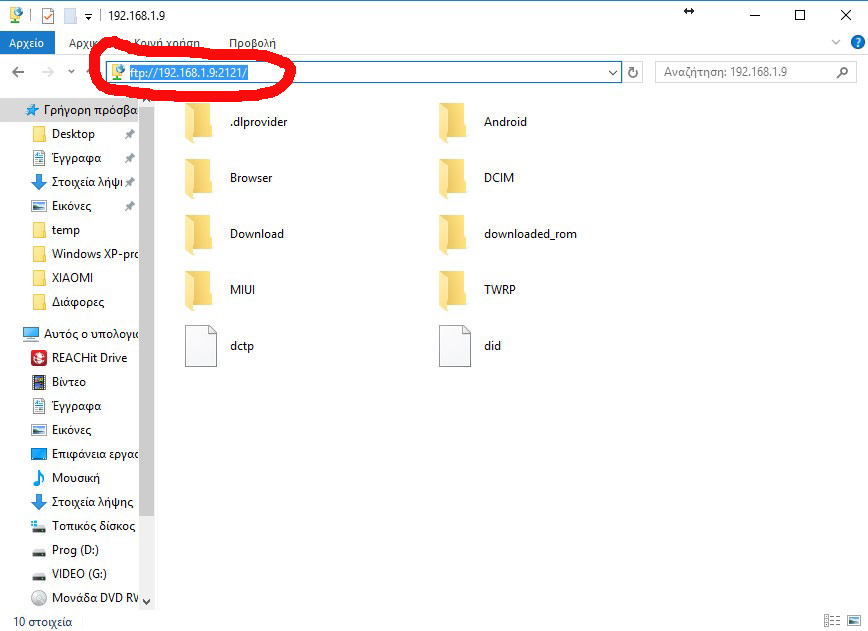The height and width of the screenshot is (631, 868).
Task: Open the Download folder icon
Action: 199,234
